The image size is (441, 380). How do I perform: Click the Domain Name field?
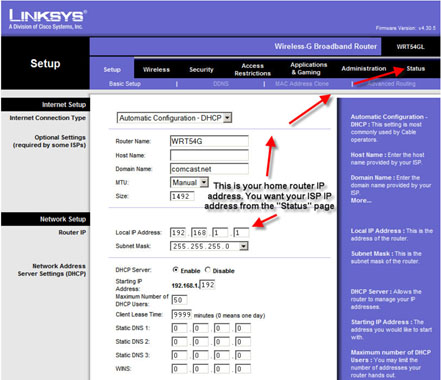(209, 169)
